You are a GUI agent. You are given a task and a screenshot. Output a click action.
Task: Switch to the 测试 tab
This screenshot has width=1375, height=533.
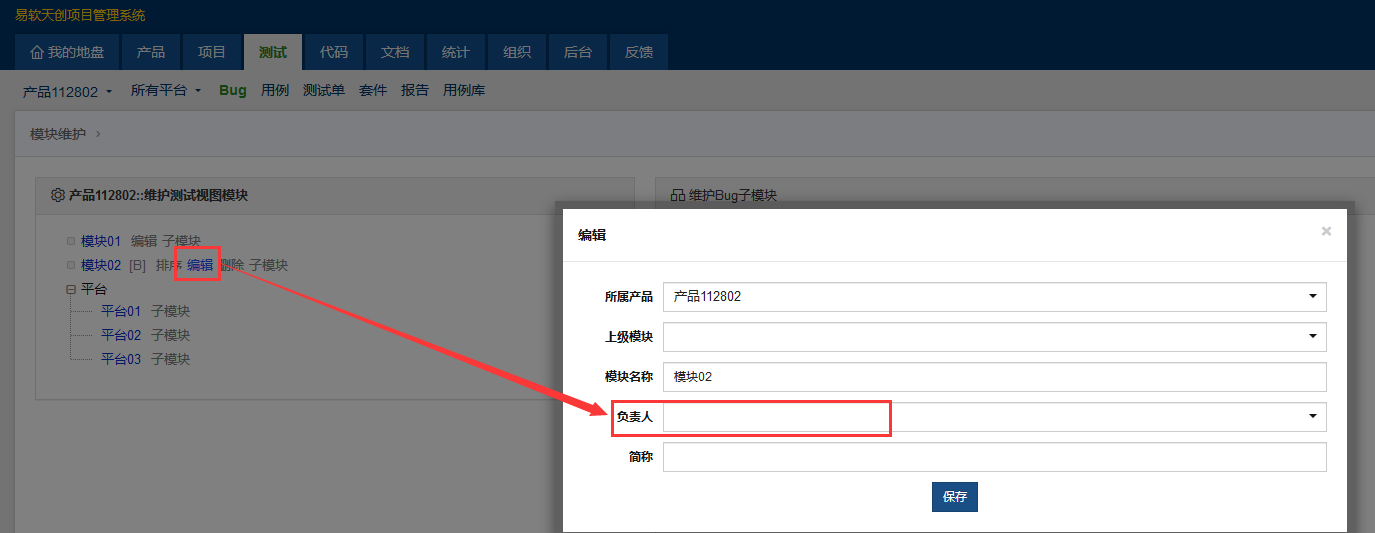pos(273,52)
